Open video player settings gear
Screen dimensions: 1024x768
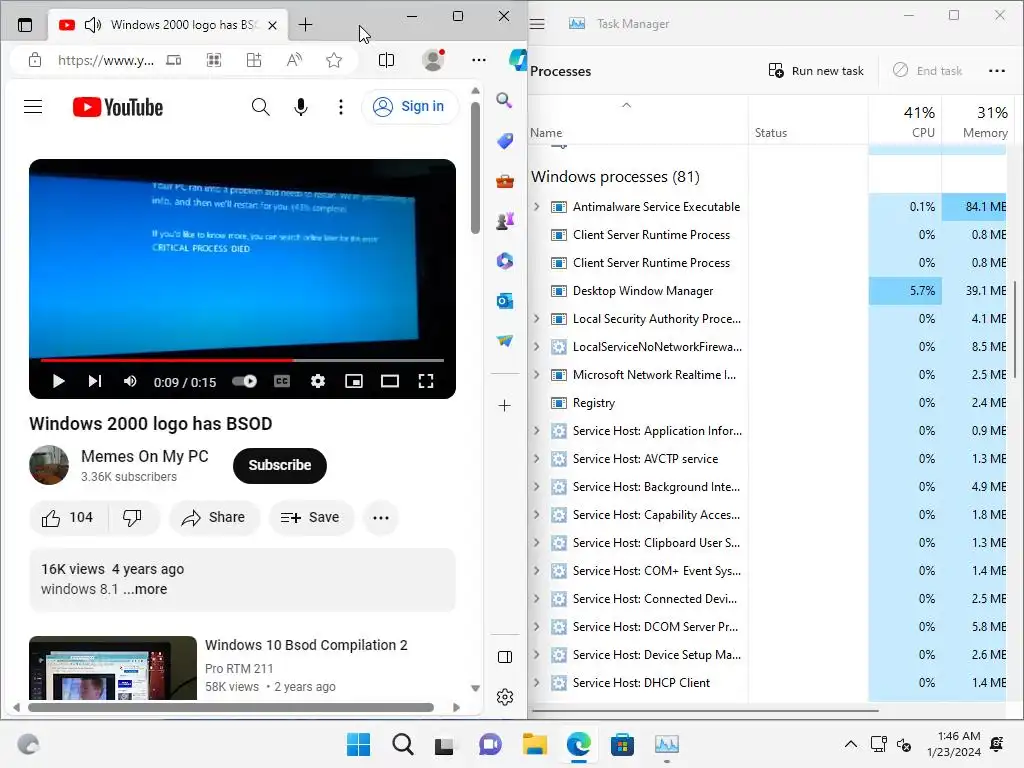coord(317,381)
